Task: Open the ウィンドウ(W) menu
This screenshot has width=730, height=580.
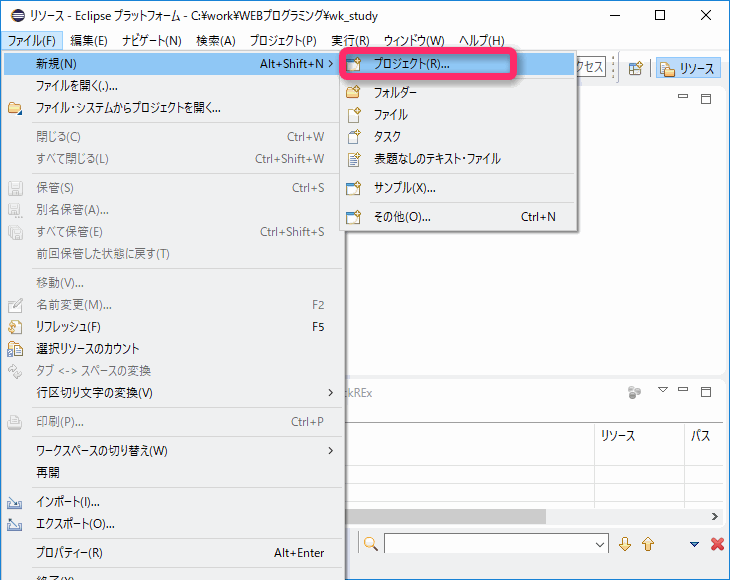Action: 414,40
